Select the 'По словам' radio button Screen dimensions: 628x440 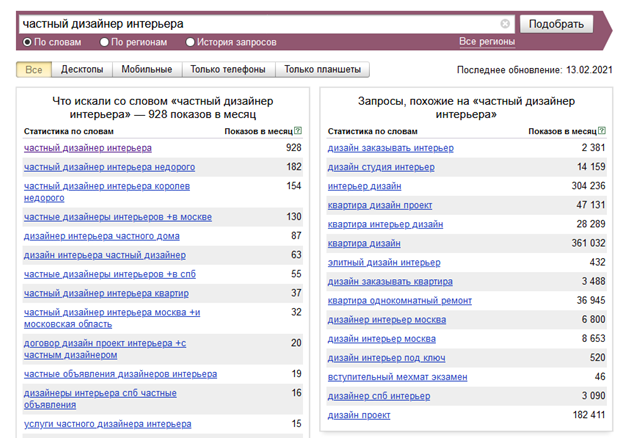pyautogui.click(x=27, y=42)
